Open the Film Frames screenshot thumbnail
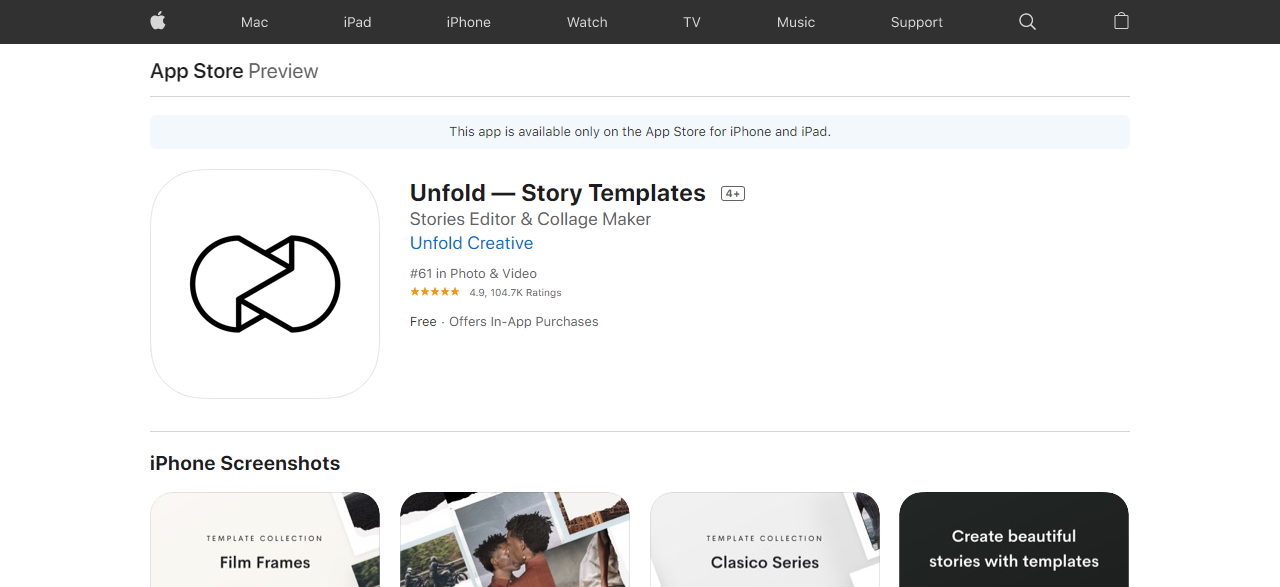Viewport: 1280px width, 587px height. tap(265, 540)
